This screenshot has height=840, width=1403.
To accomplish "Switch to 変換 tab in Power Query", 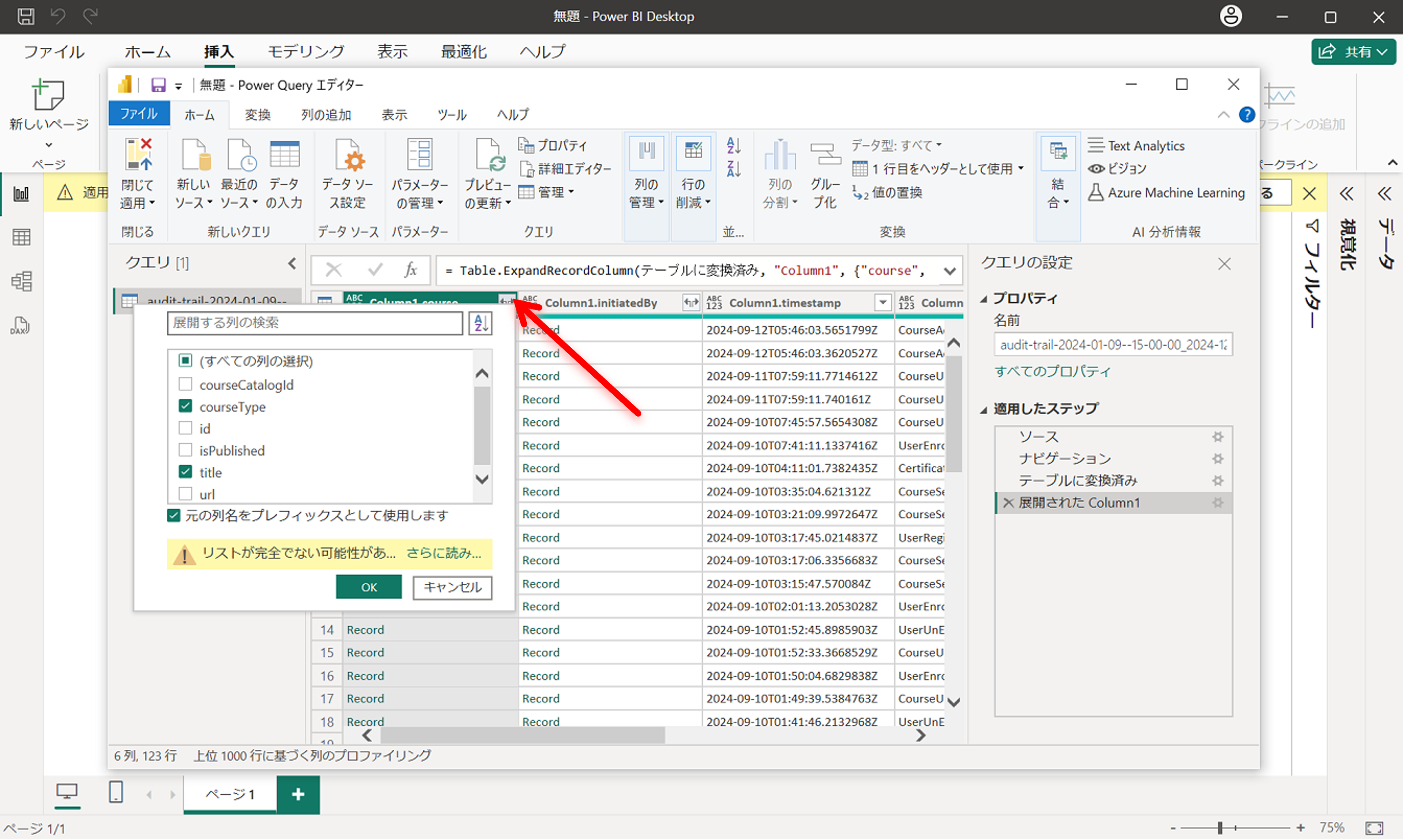I will click(x=258, y=115).
